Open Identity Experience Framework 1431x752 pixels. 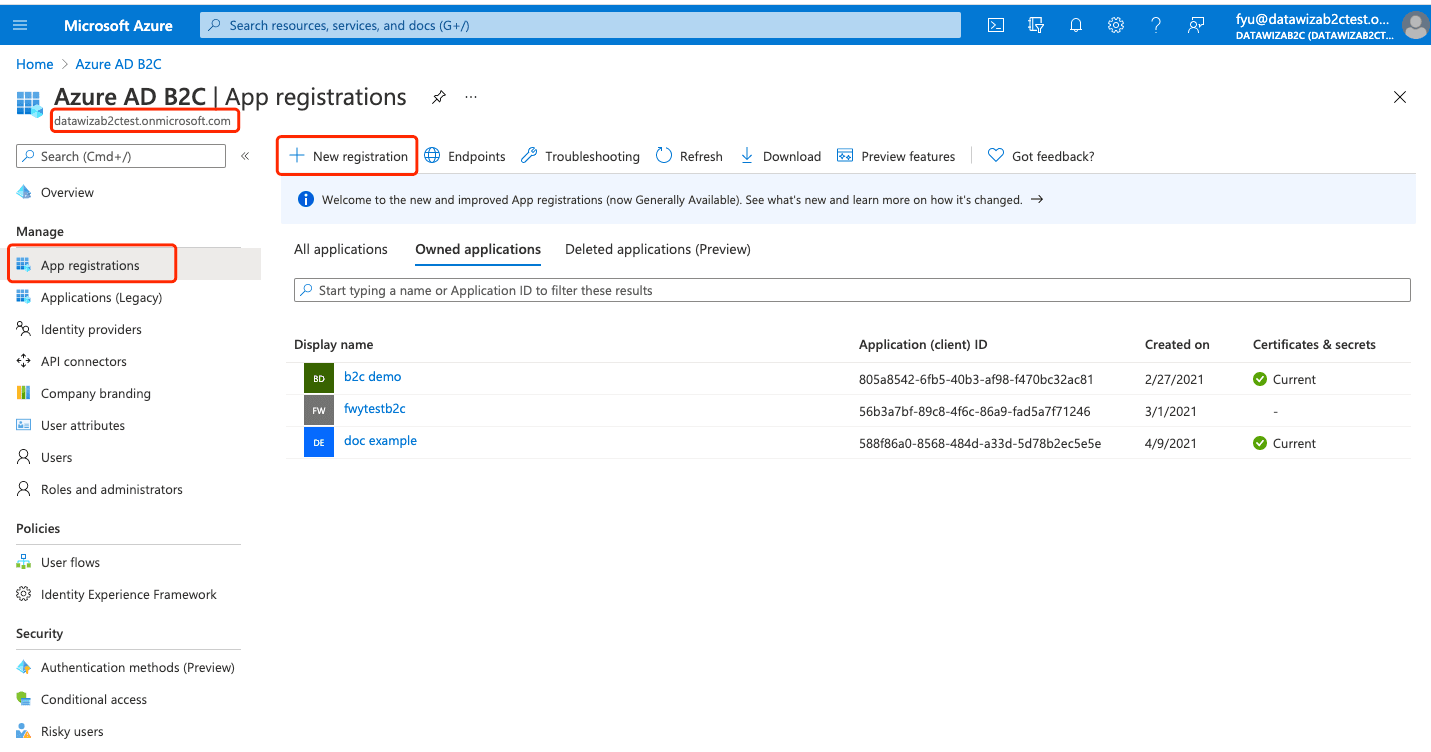point(129,594)
